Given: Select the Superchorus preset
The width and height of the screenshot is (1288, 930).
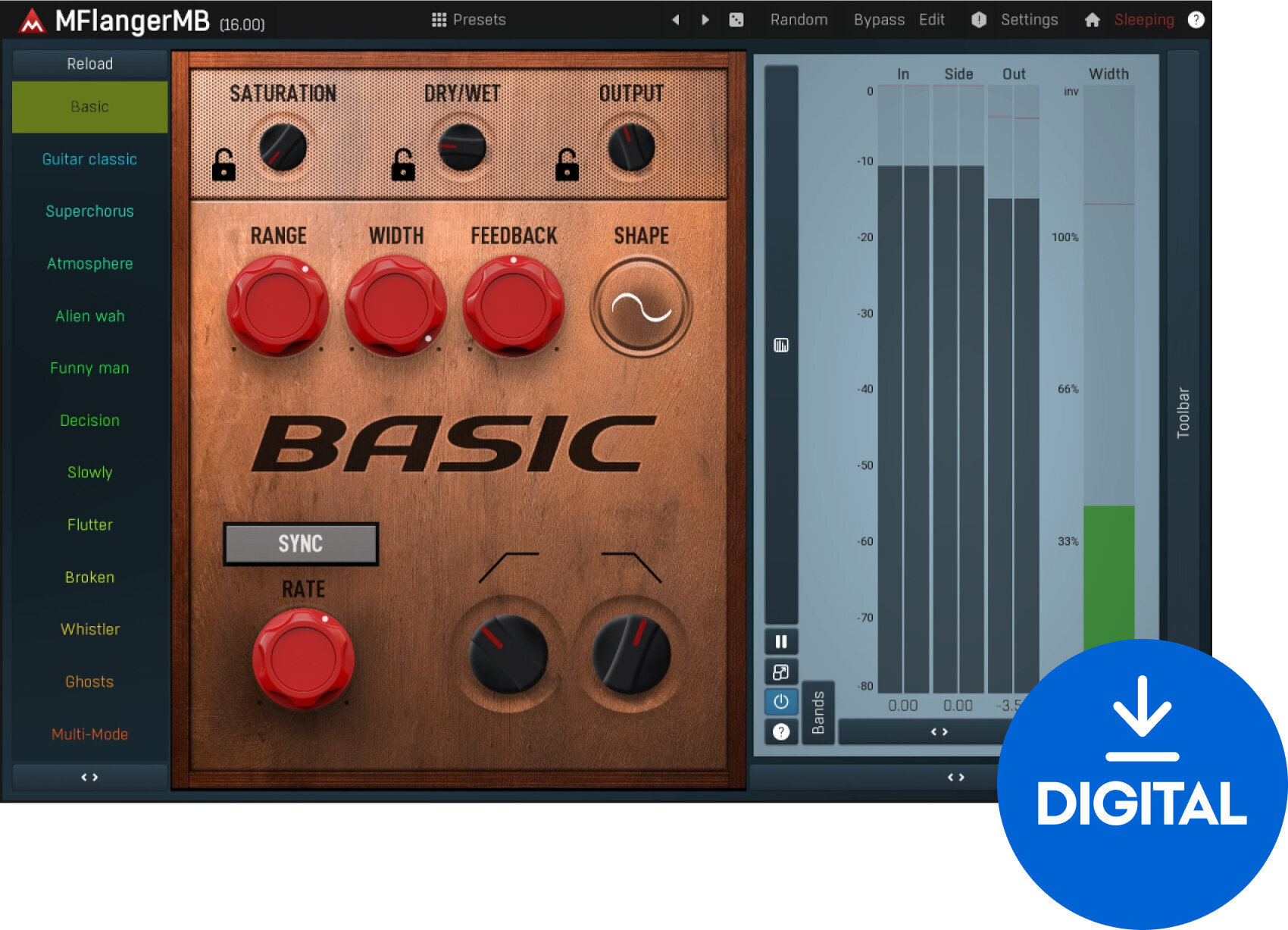Looking at the screenshot, I should 89,211.
